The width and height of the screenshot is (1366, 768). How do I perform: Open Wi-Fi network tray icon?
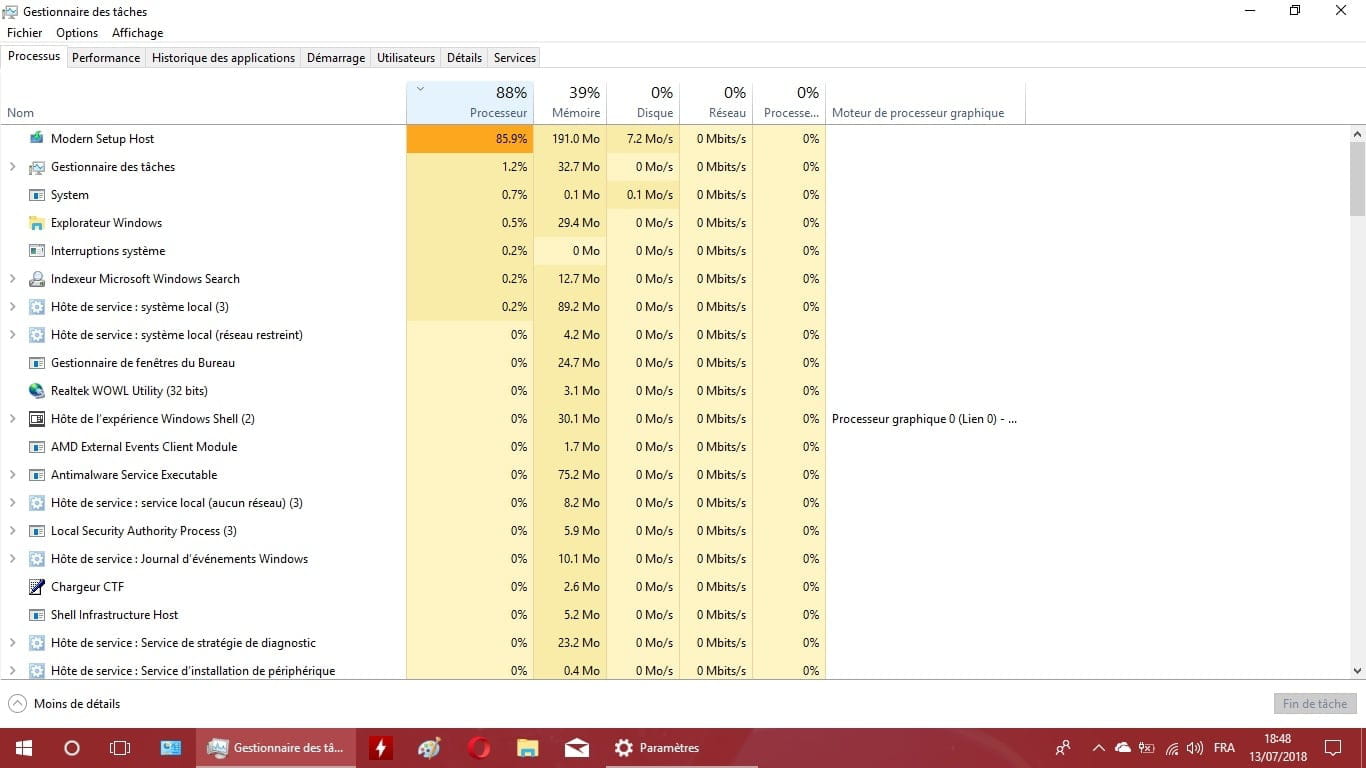pyautogui.click(x=1171, y=747)
